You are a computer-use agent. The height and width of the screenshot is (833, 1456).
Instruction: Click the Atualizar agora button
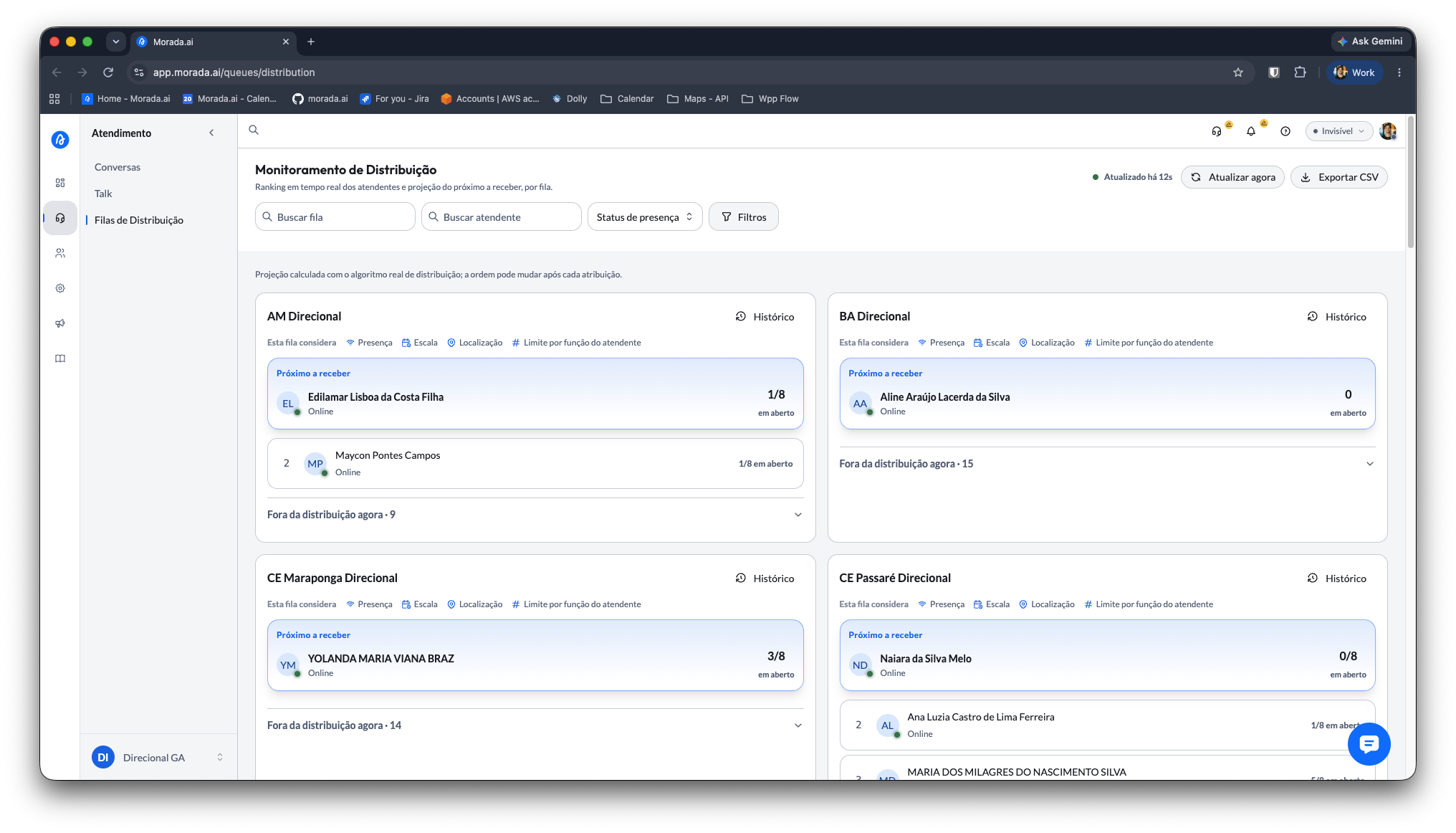click(x=1232, y=177)
